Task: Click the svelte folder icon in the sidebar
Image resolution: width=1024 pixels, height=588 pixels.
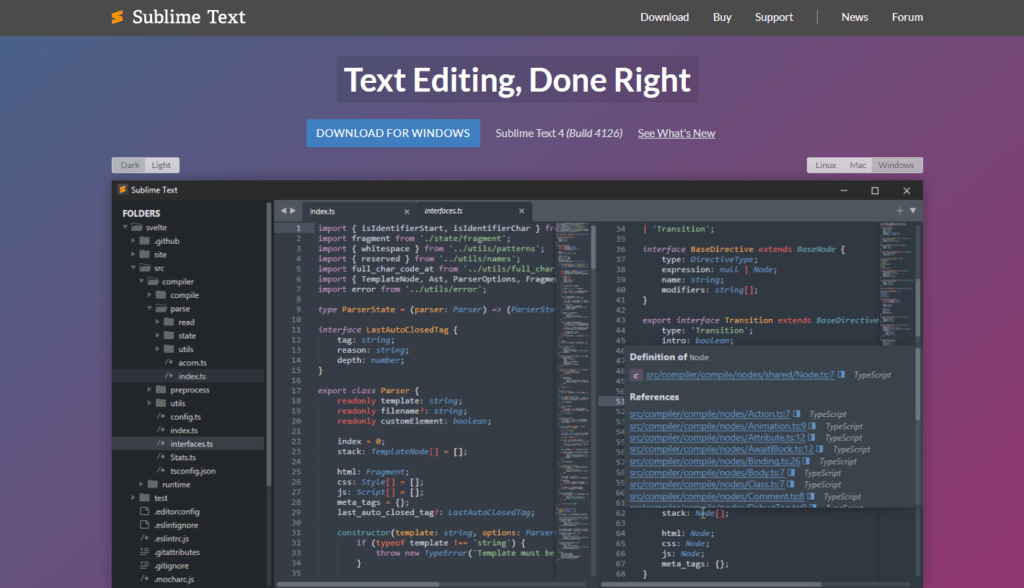Action: coord(136,227)
